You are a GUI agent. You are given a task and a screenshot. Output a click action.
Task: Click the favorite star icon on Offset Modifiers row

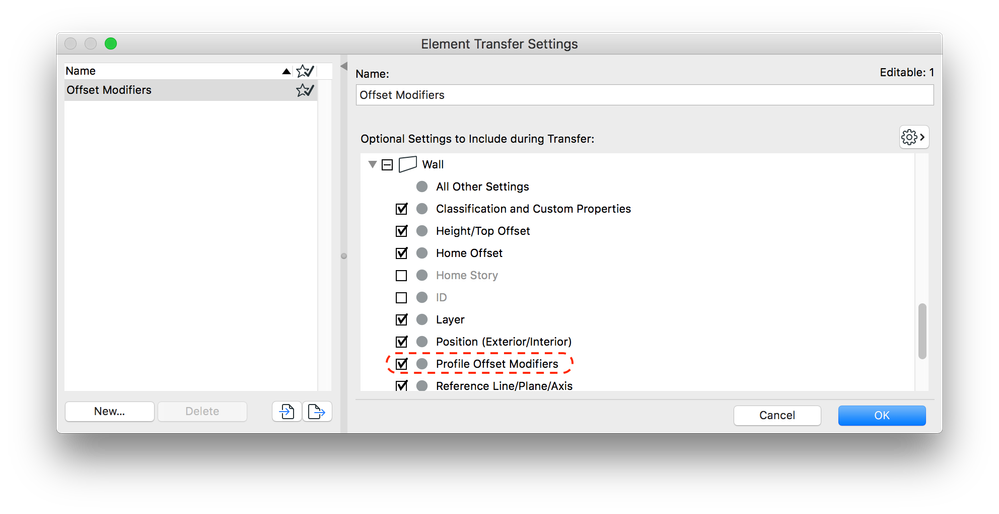pos(305,90)
